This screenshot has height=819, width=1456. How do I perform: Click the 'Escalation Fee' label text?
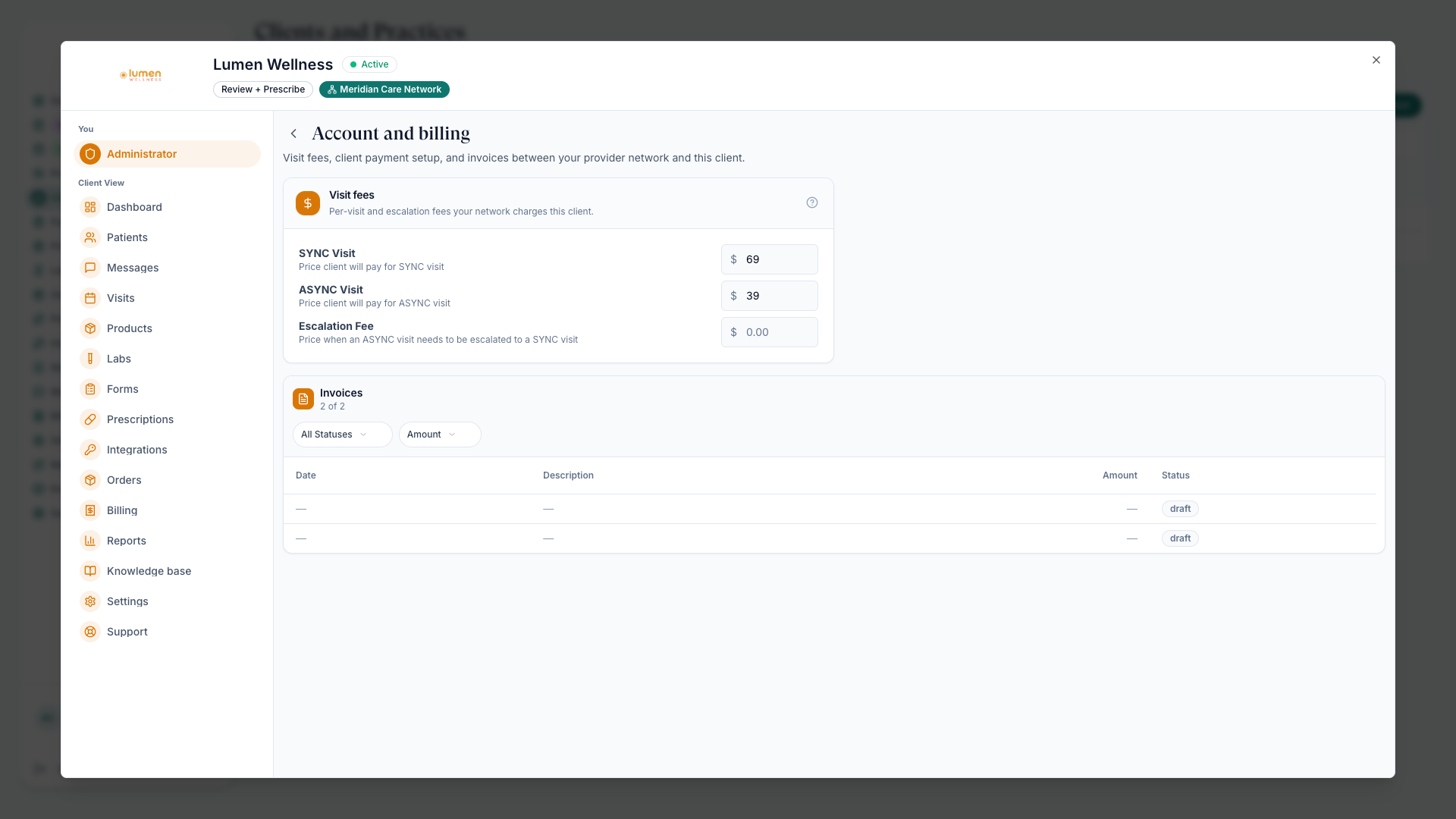pyautogui.click(x=336, y=326)
